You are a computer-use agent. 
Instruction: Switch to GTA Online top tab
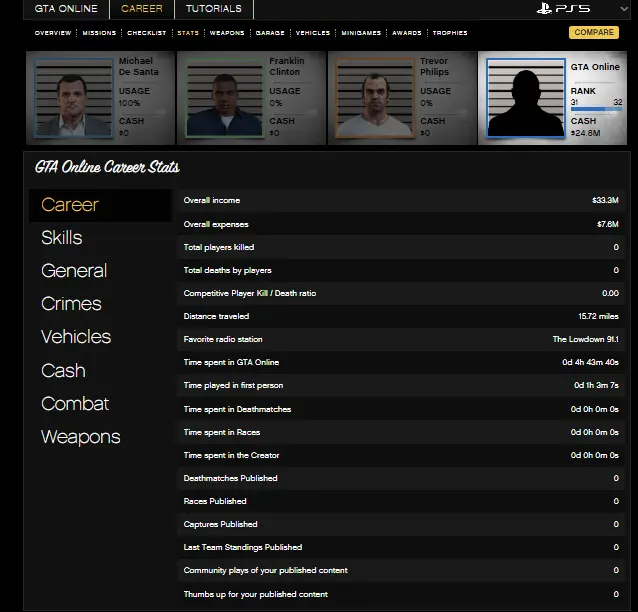[66, 9]
